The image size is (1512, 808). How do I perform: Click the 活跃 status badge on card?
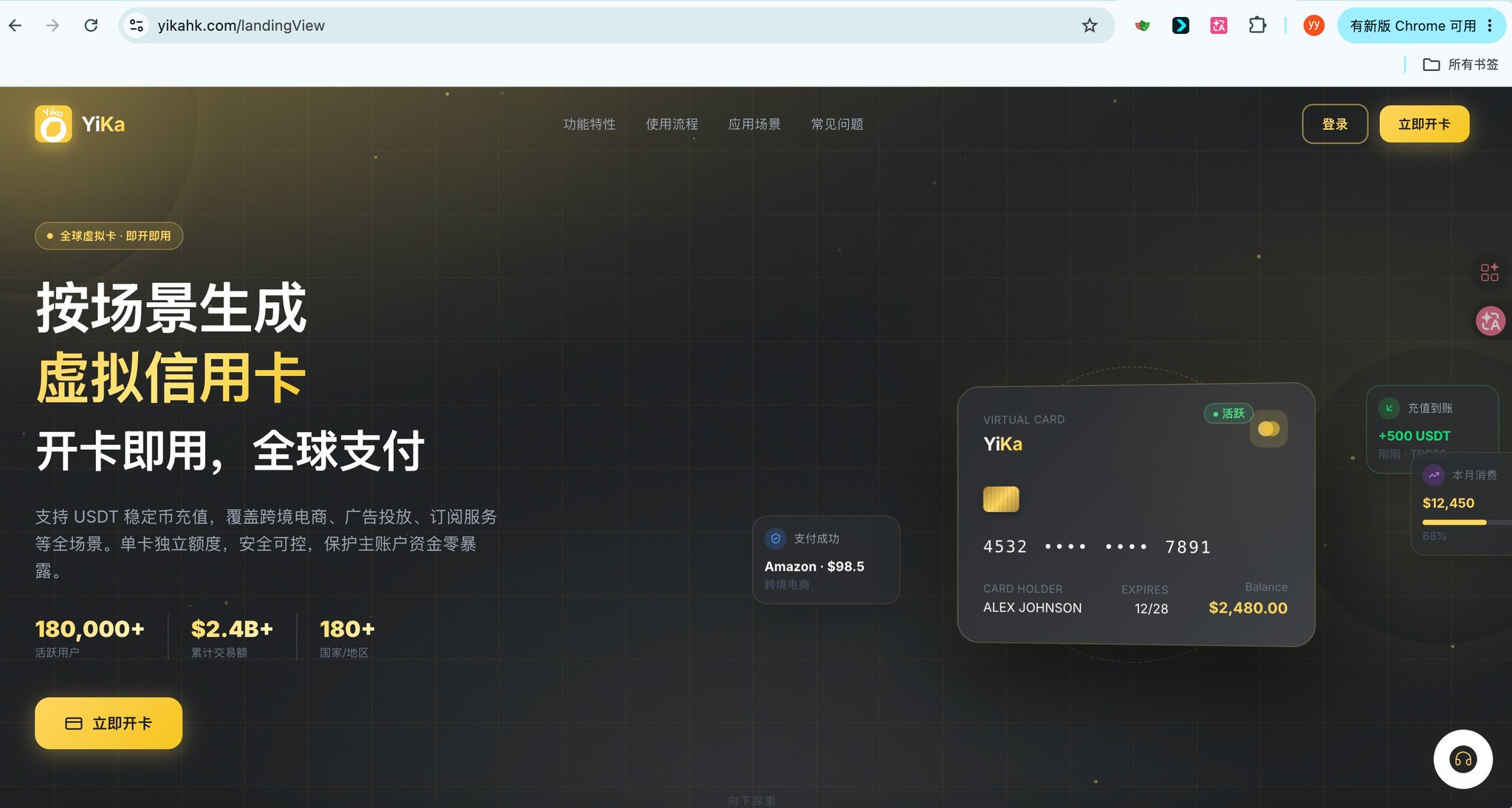[x=1228, y=414]
